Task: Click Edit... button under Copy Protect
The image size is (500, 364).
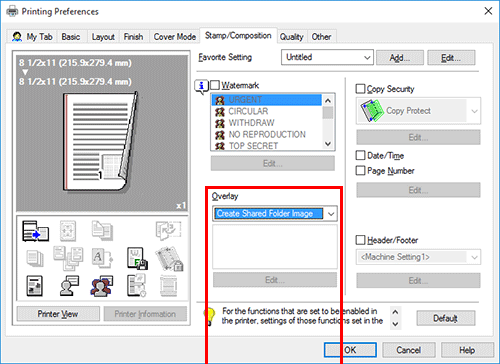Action: pyautogui.click(x=418, y=137)
